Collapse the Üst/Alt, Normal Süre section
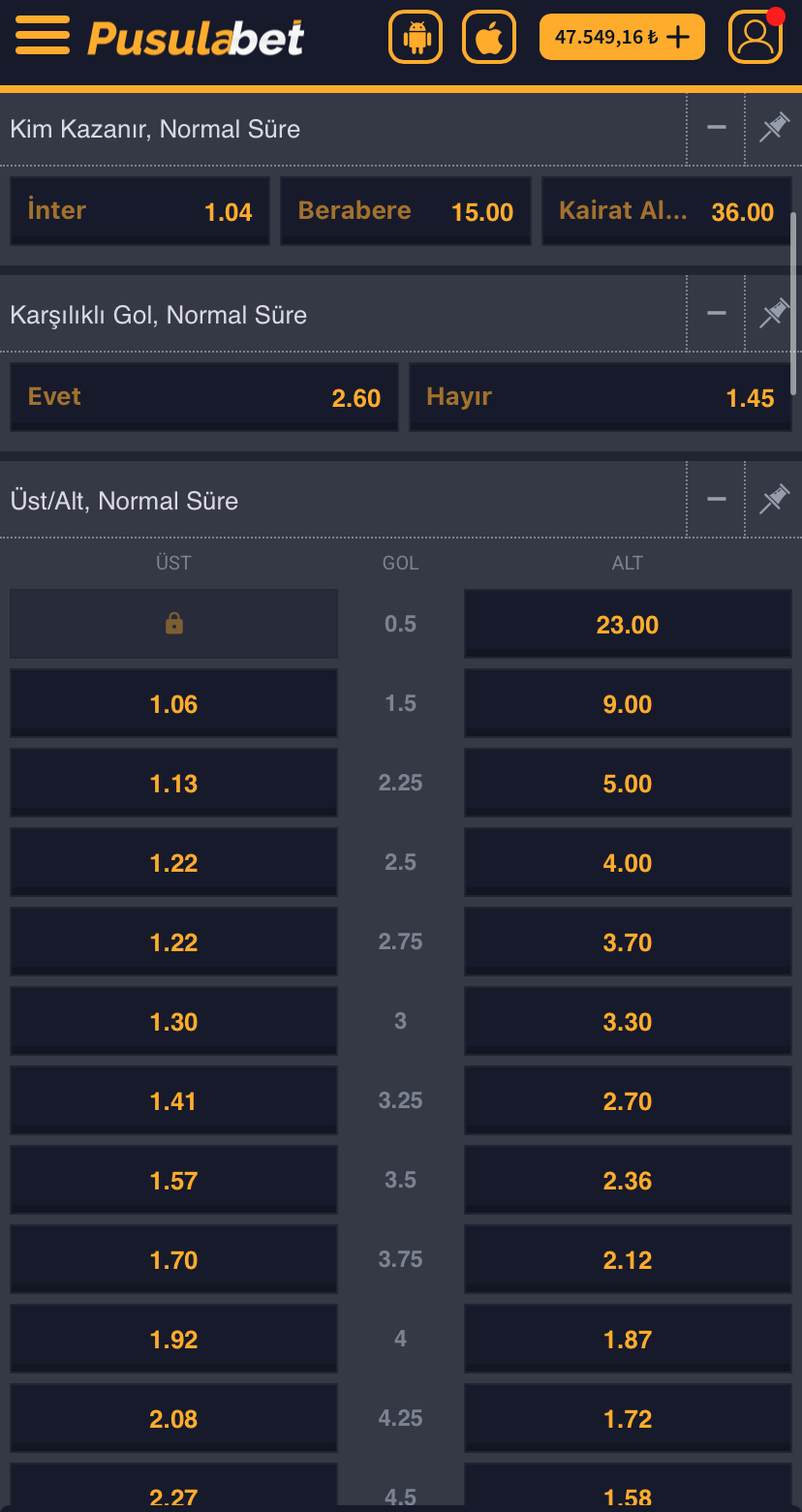The image size is (802, 1512). click(x=717, y=500)
